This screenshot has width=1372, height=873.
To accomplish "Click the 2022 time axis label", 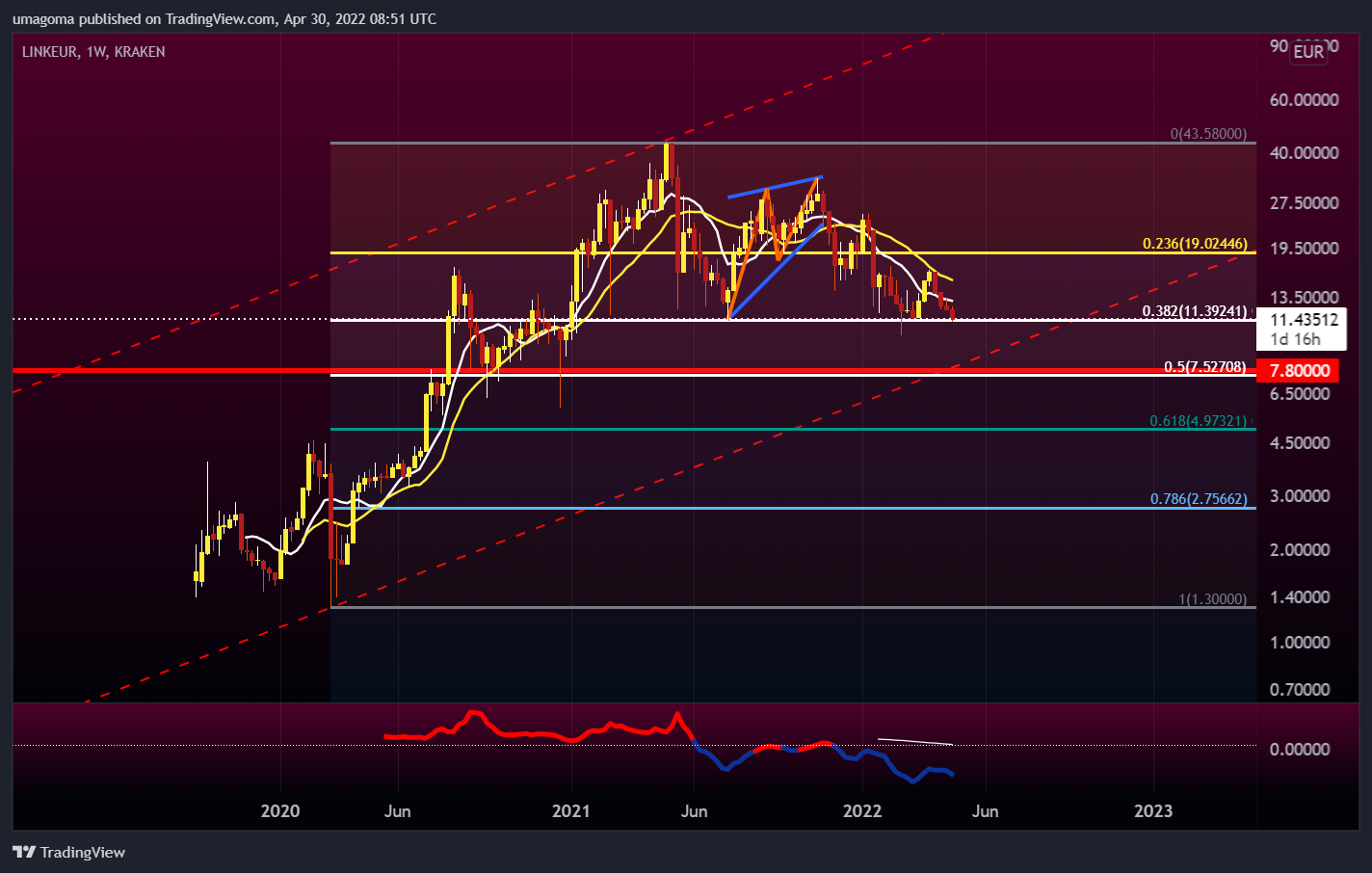I will (x=862, y=811).
